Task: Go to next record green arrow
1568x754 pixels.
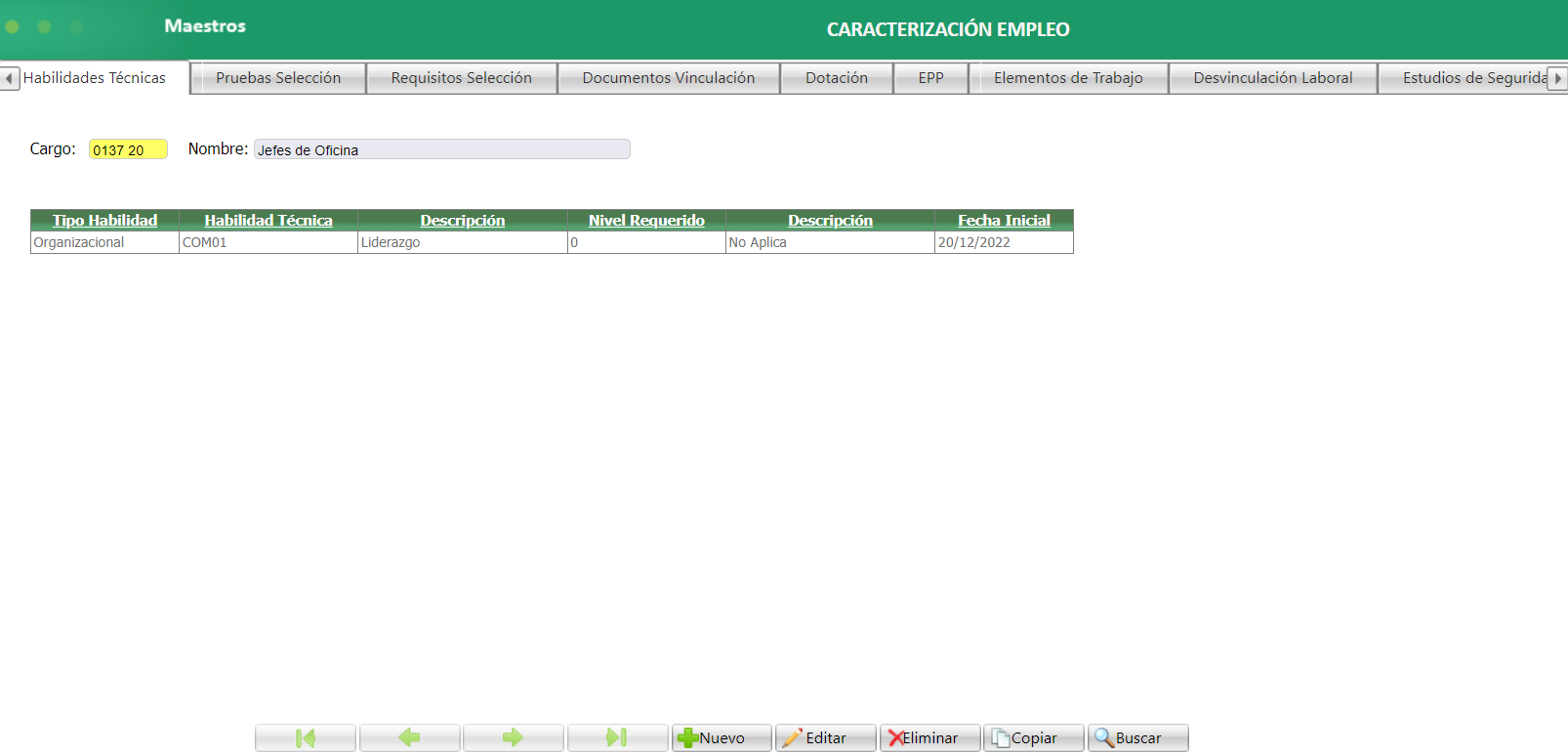Action: tap(513, 737)
